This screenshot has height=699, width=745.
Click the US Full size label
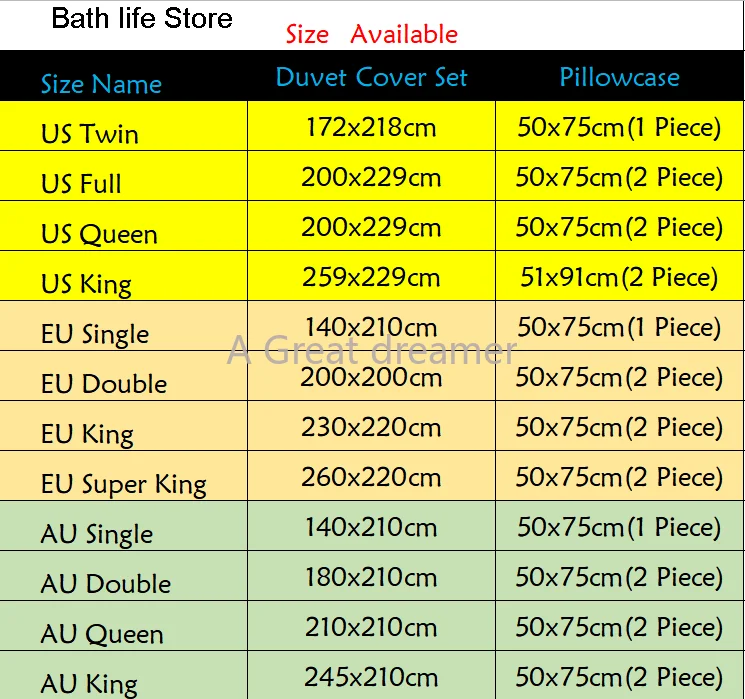81,184
